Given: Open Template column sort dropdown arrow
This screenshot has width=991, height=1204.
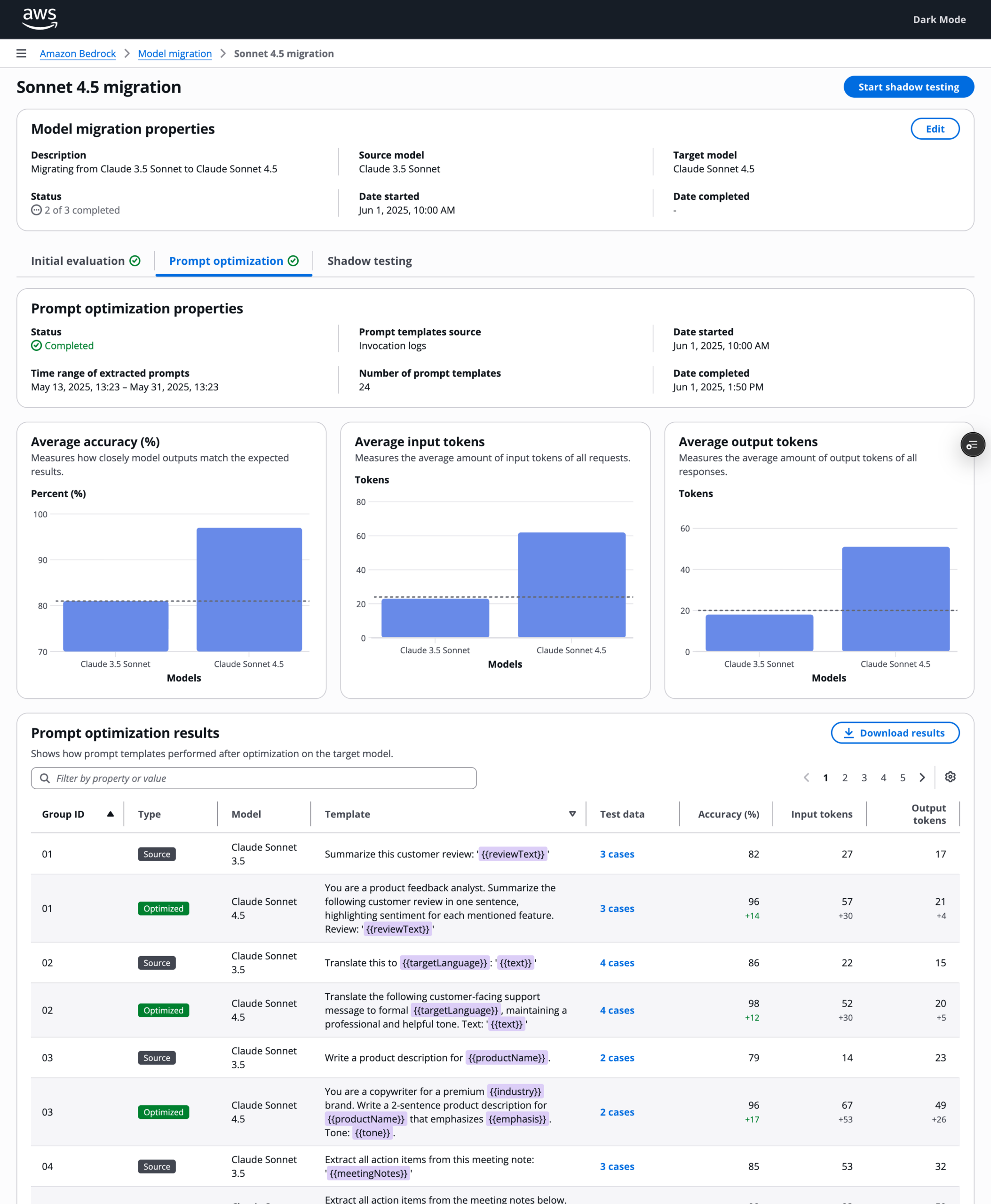Looking at the screenshot, I should [x=572, y=814].
